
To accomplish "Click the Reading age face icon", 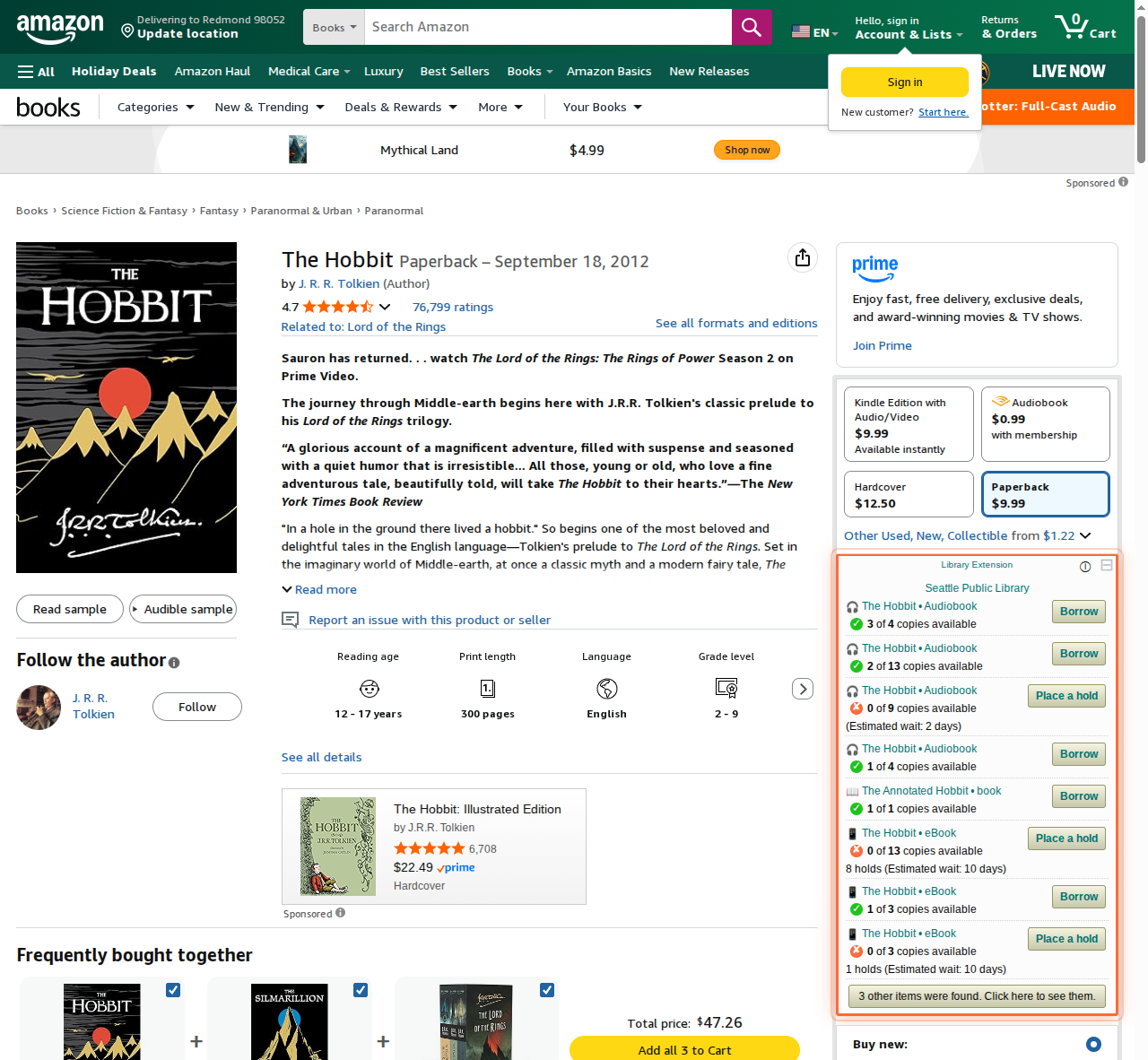I will click(370, 689).
